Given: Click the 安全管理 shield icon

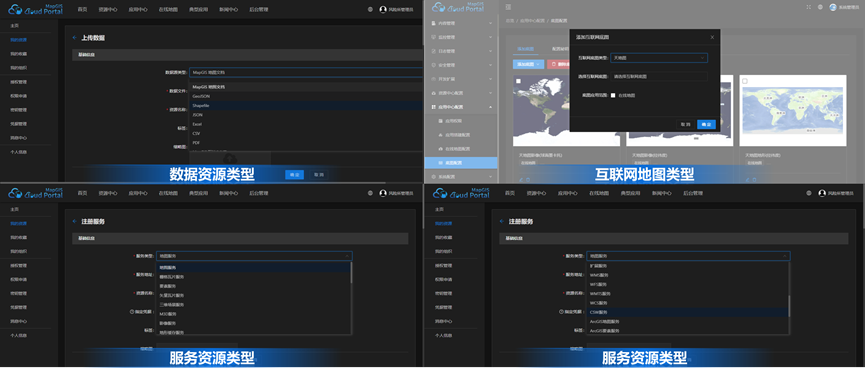Looking at the screenshot, I should [434, 65].
